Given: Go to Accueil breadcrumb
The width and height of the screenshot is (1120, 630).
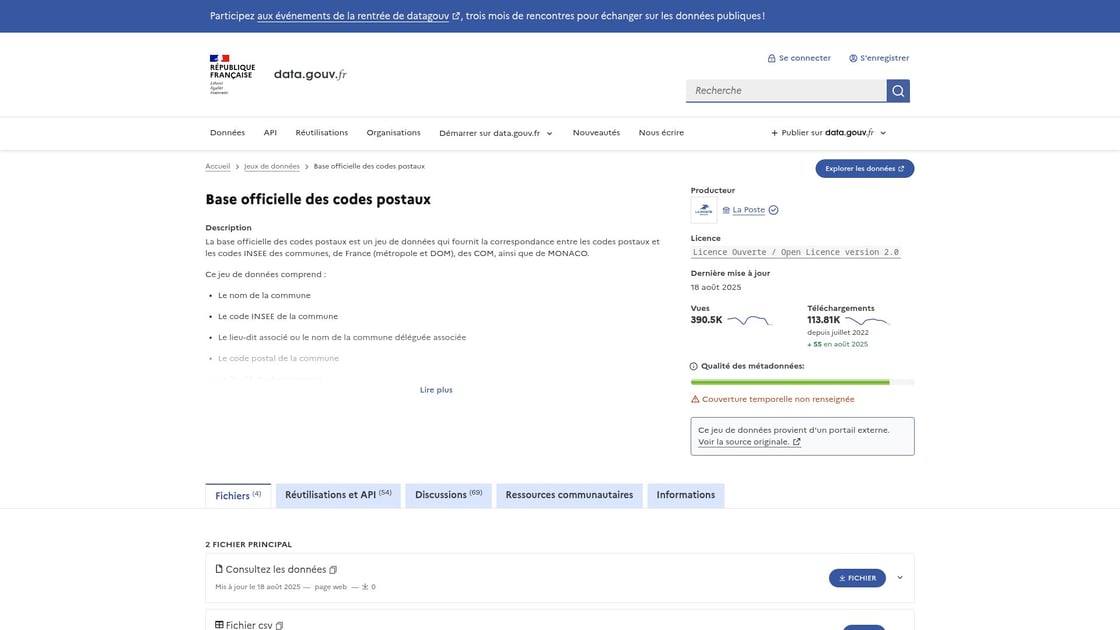Looking at the screenshot, I should (x=218, y=166).
